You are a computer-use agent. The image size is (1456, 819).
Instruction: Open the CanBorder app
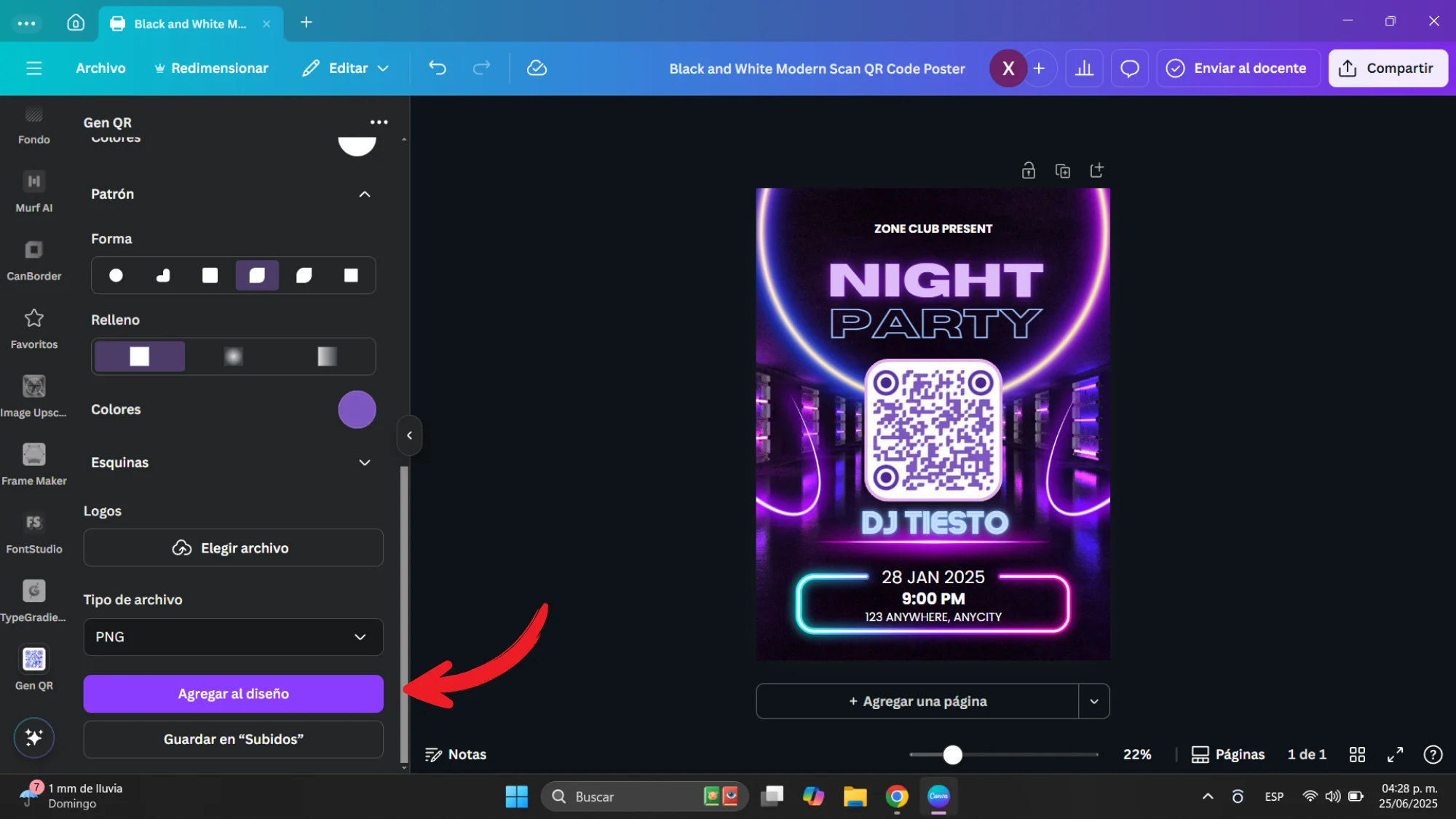[33, 261]
